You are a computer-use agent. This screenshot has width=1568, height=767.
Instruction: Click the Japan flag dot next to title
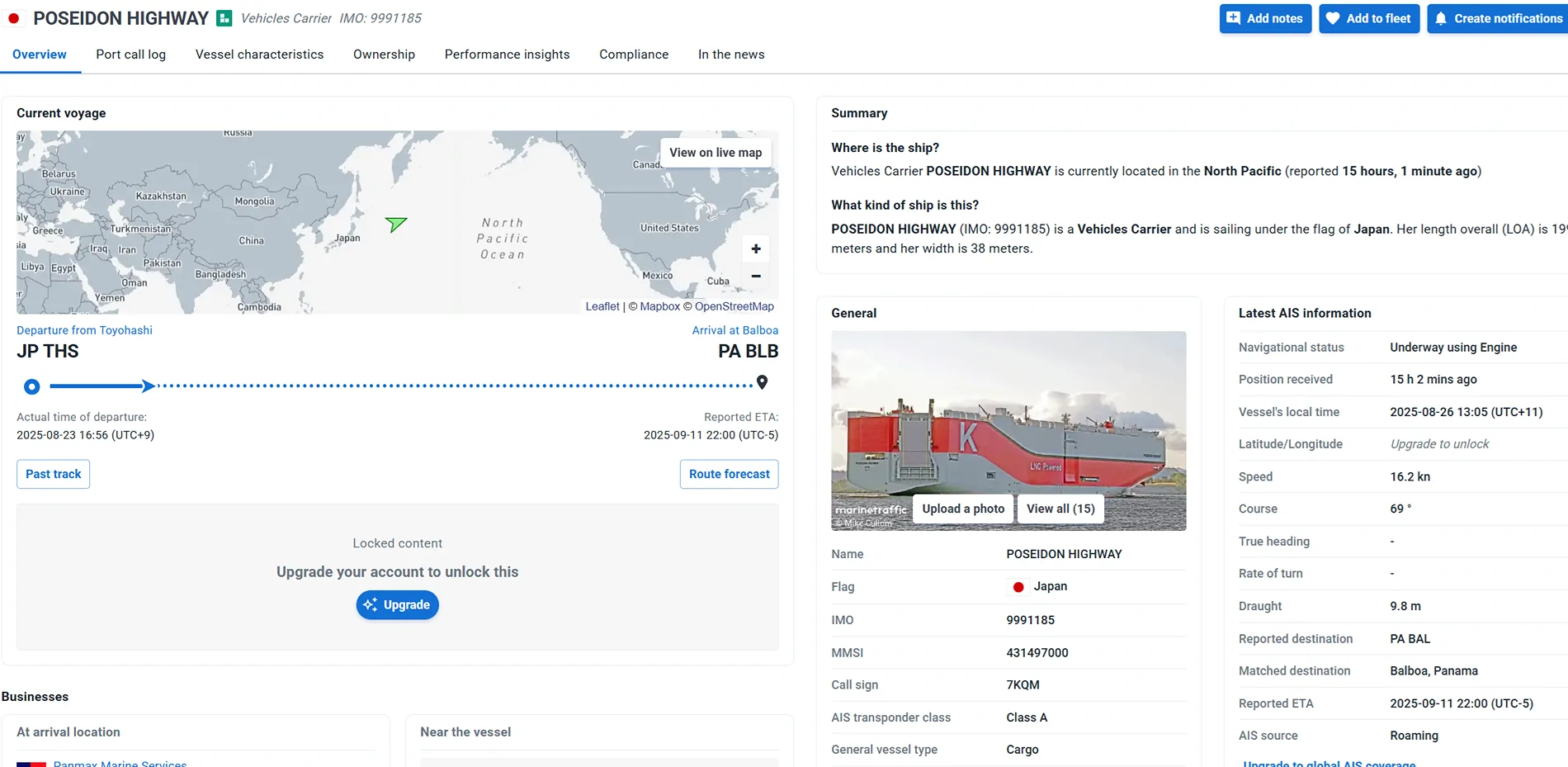[14, 18]
